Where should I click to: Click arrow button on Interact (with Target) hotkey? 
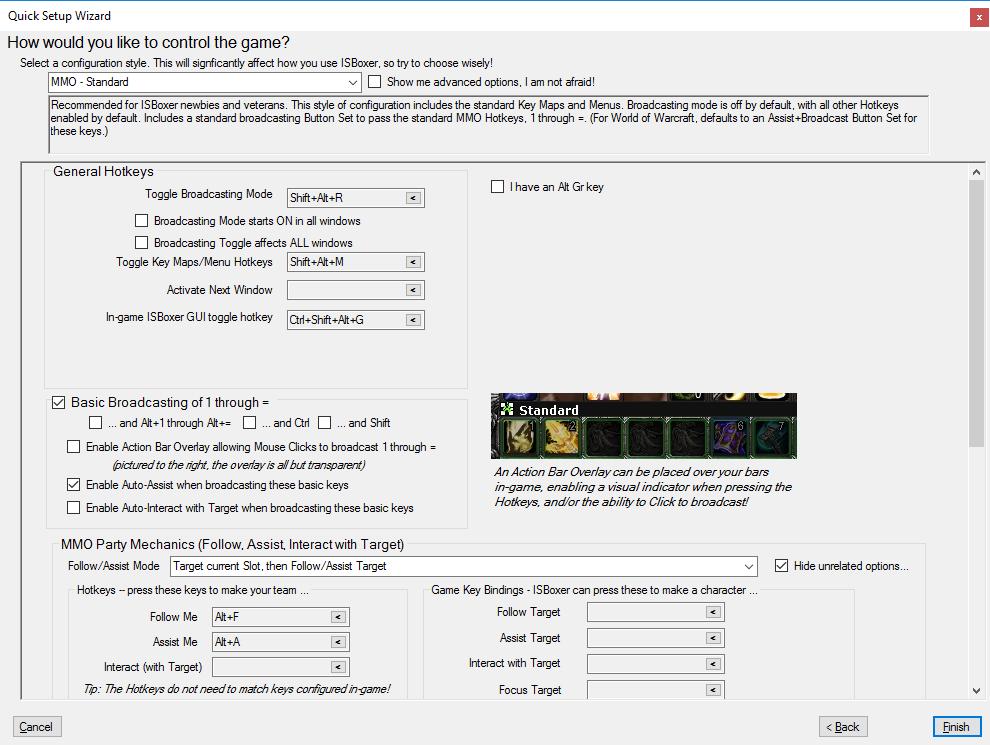pos(338,667)
